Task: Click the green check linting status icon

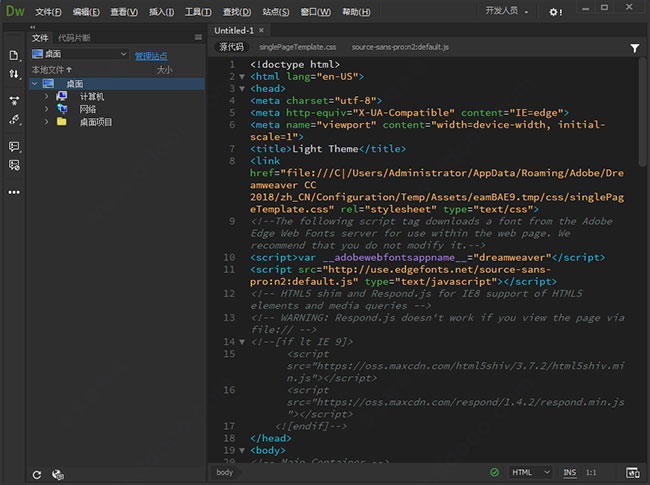Action: tap(494, 472)
